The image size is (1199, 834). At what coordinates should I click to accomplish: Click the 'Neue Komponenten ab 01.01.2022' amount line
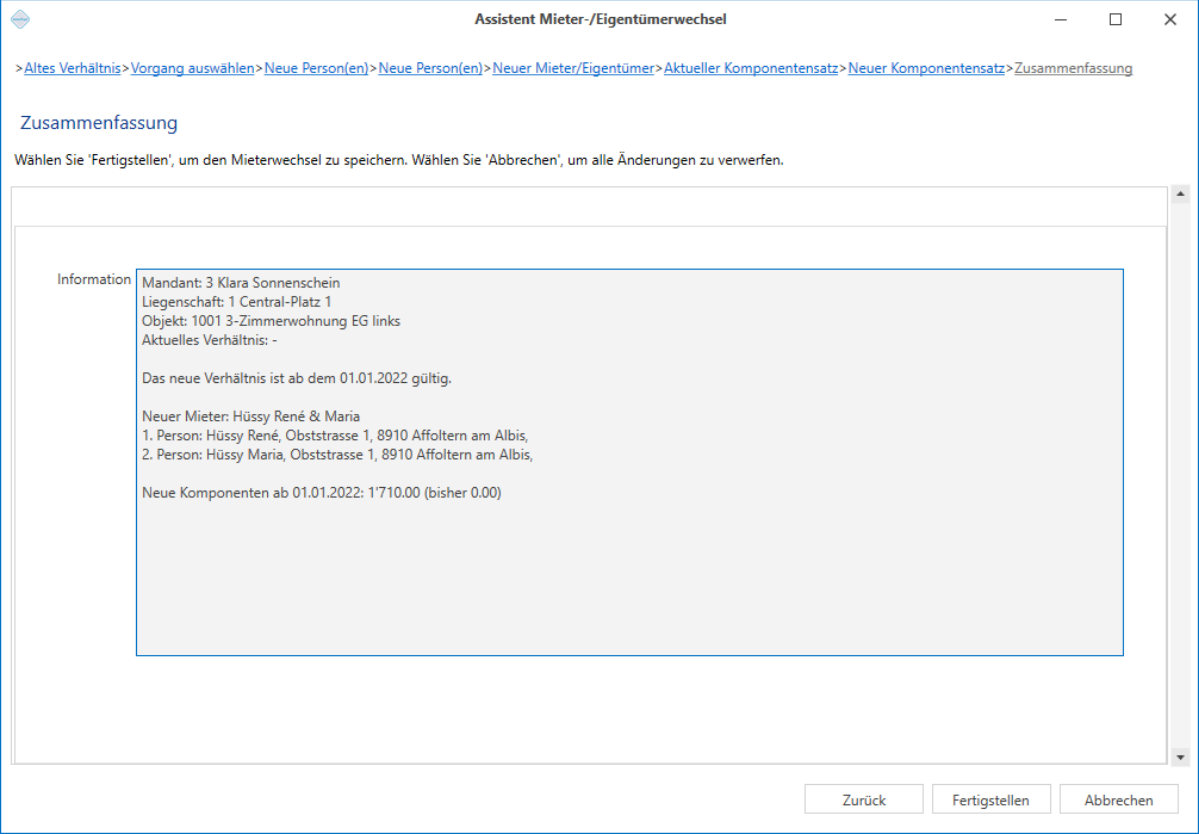(322, 493)
